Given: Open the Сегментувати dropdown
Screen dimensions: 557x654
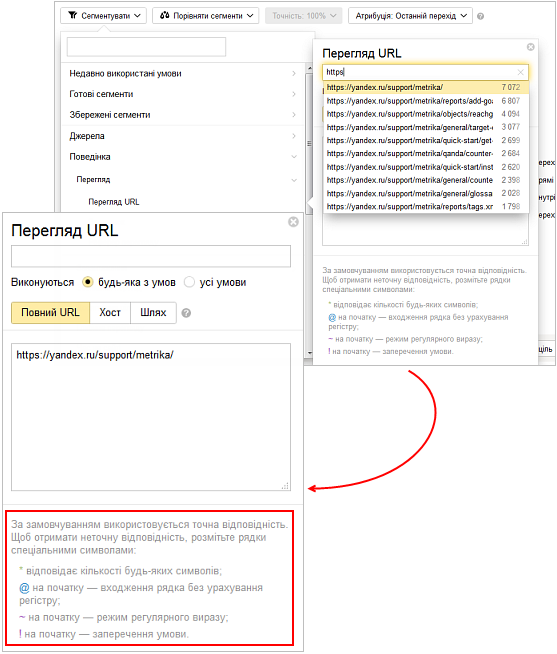Looking at the screenshot, I should [x=103, y=16].
